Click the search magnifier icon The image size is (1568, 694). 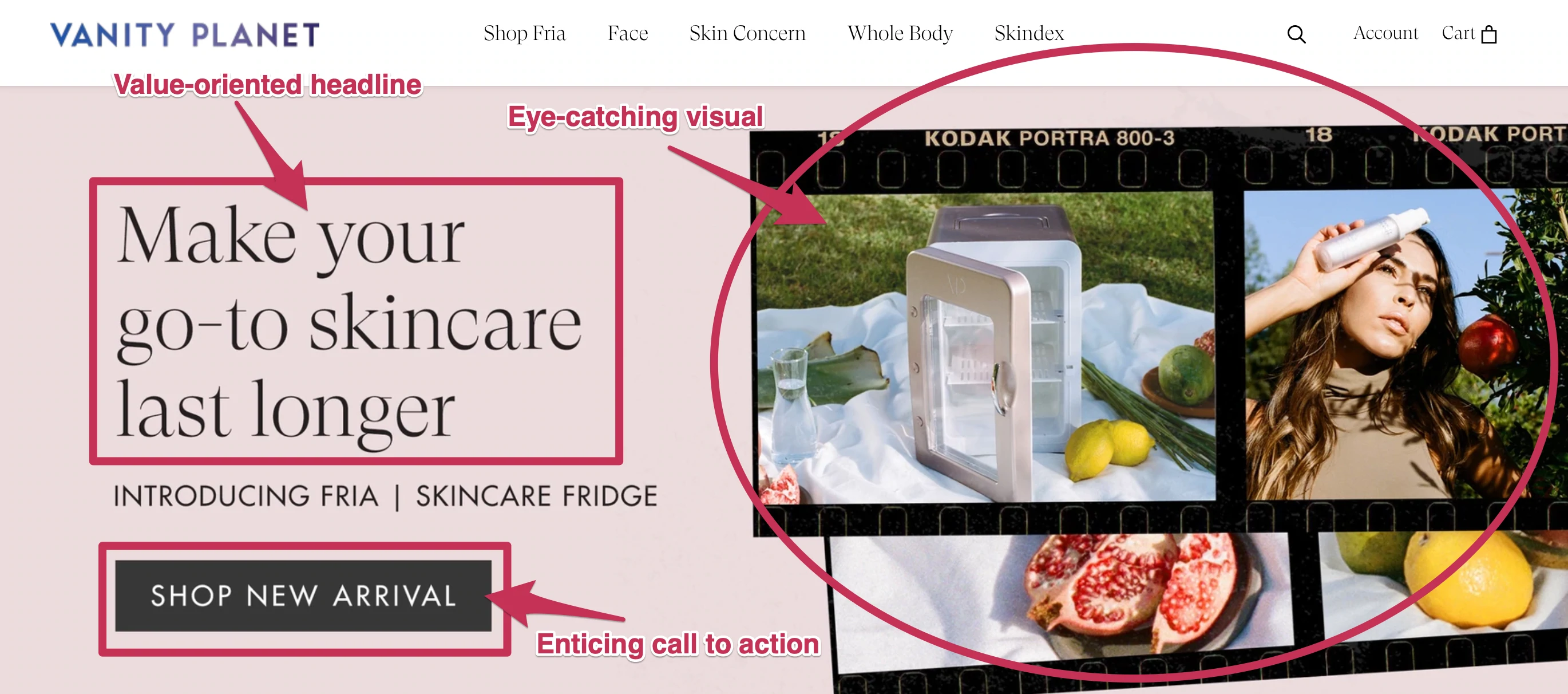coord(1296,35)
